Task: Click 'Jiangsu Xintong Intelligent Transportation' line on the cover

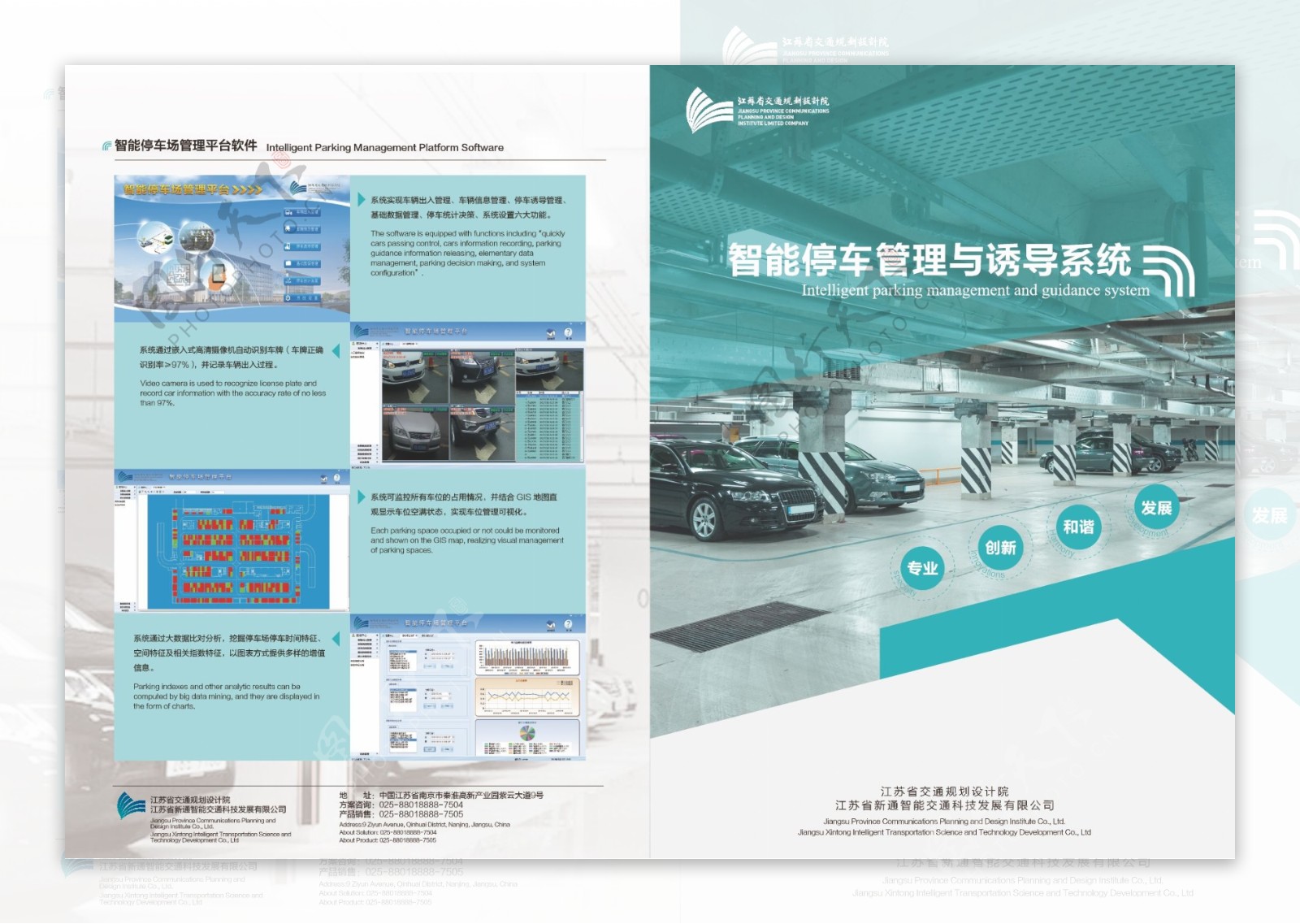Action: tap(944, 832)
